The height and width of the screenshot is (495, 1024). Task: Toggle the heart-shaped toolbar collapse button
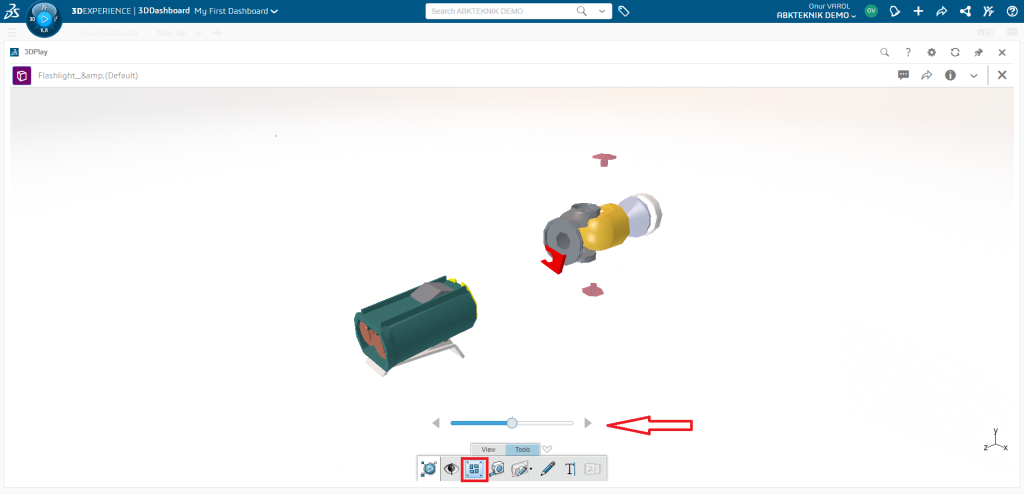[x=547, y=449]
